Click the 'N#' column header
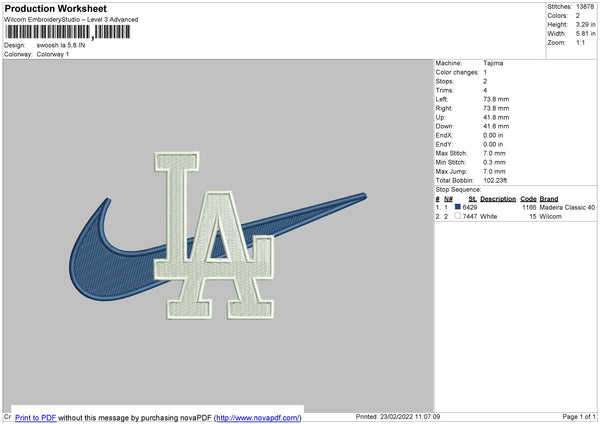 [x=448, y=199]
